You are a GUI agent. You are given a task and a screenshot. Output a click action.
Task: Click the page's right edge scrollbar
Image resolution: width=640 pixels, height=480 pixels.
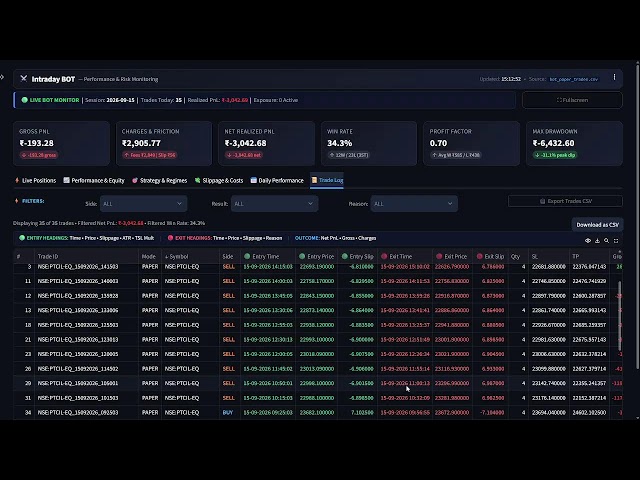(637, 216)
